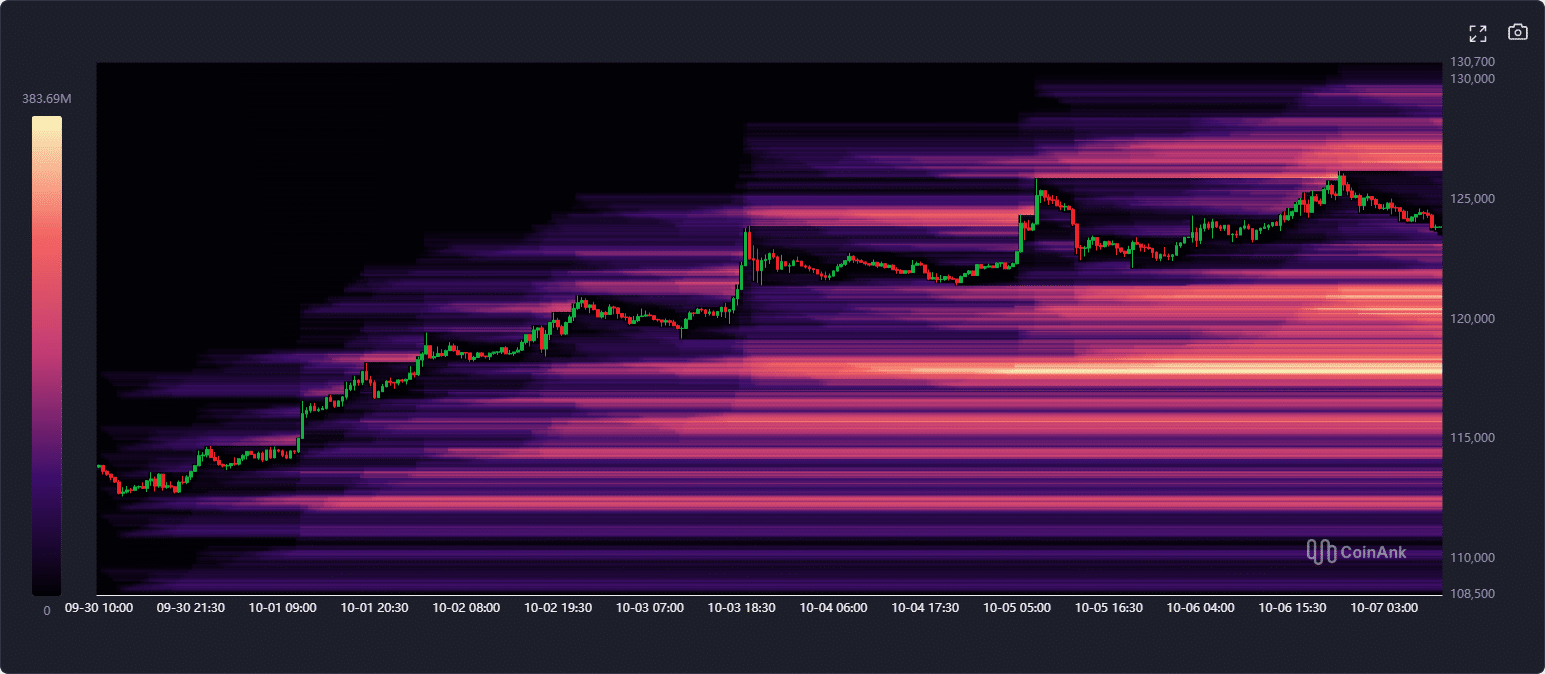This screenshot has width=1545, height=674.
Task: Click the heatmap color scale gradient bar
Action: coord(46,355)
